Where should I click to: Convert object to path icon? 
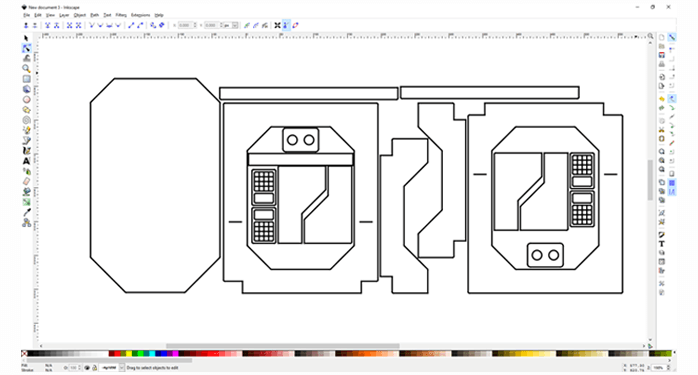(153, 25)
